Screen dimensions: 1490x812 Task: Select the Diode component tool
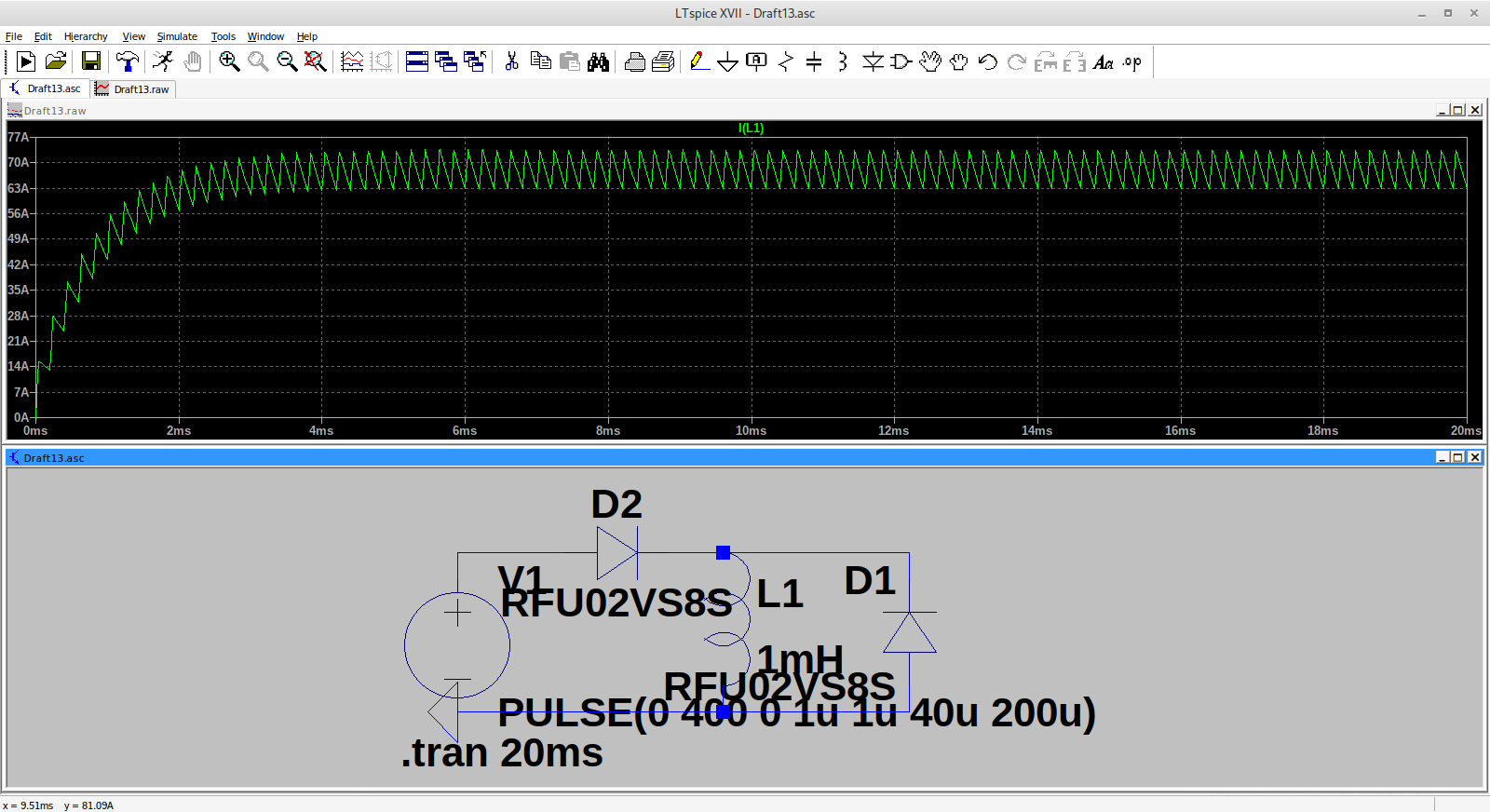[x=873, y=61]
